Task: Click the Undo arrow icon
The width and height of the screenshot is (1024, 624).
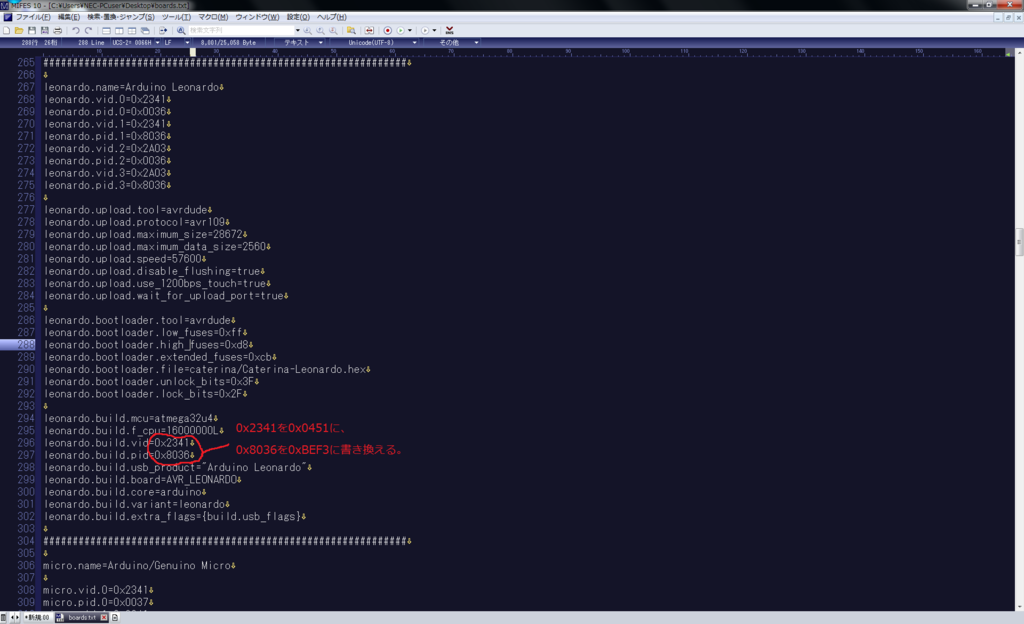Action: point(76,30)
